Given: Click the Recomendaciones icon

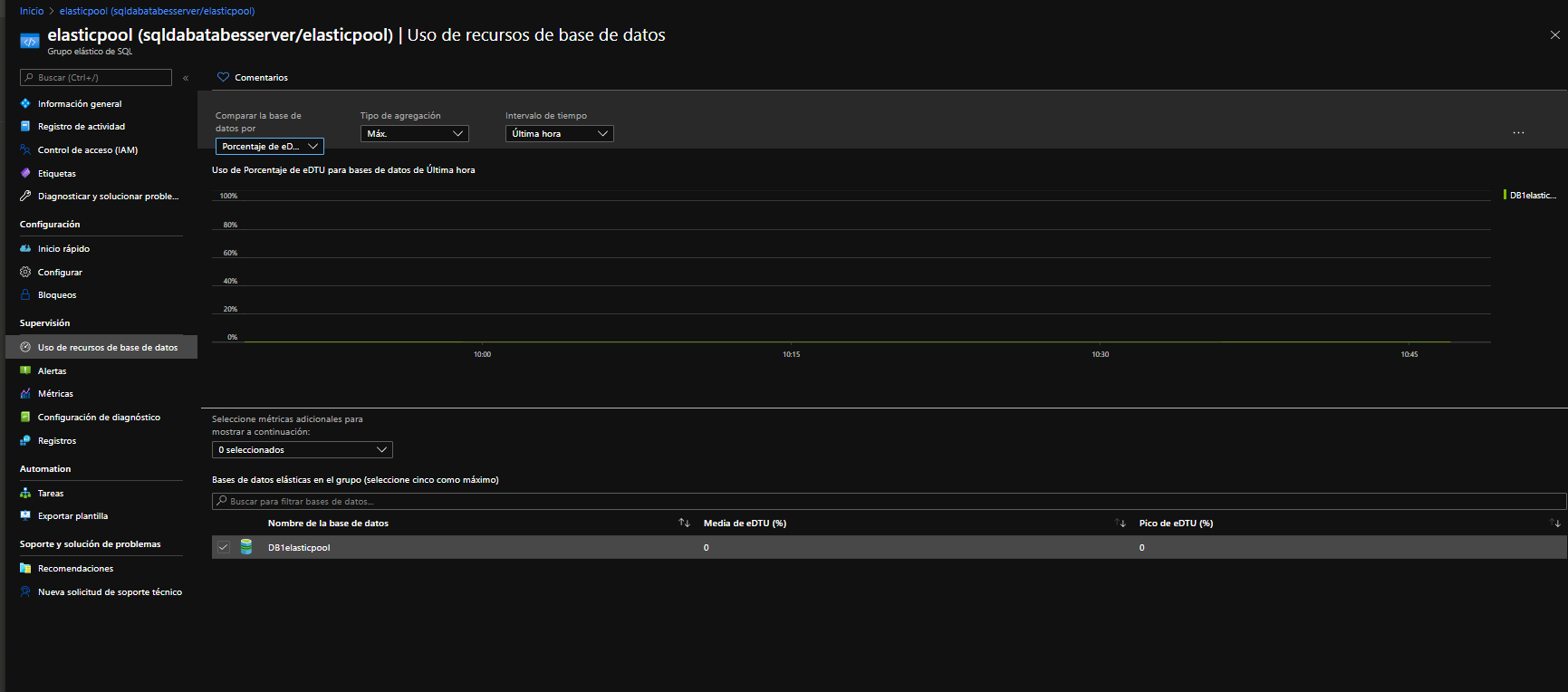Looking at the screenshot, I should coord(25,568).
